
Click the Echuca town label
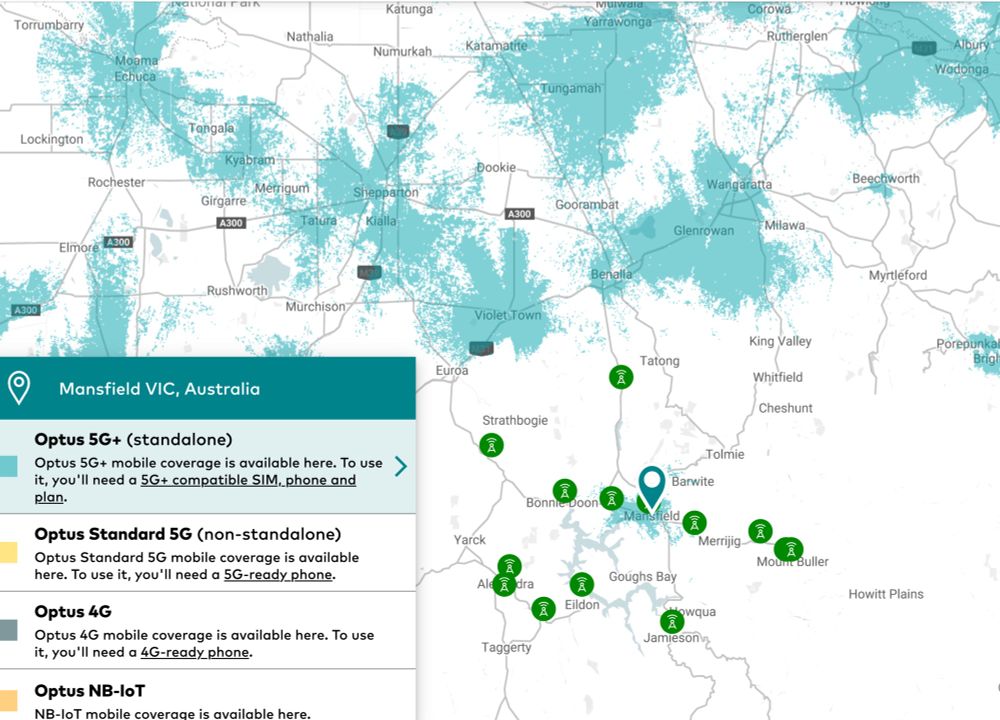click(x=135, y=77)
